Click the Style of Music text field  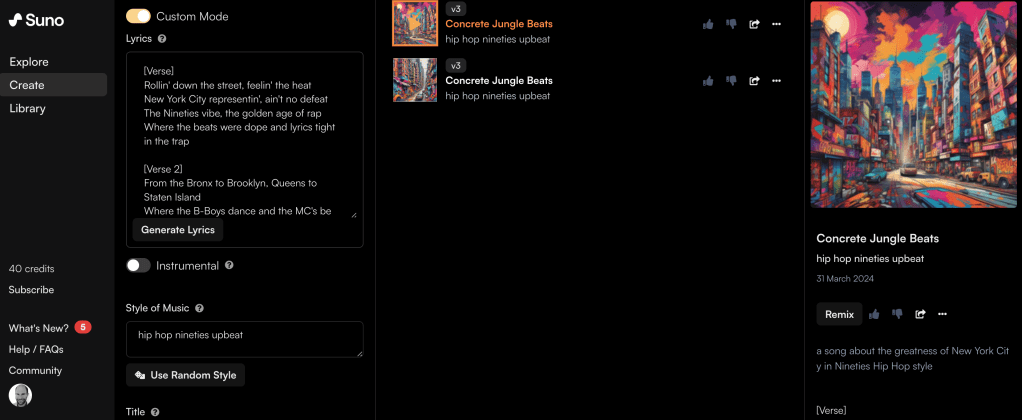coord(244,339)
